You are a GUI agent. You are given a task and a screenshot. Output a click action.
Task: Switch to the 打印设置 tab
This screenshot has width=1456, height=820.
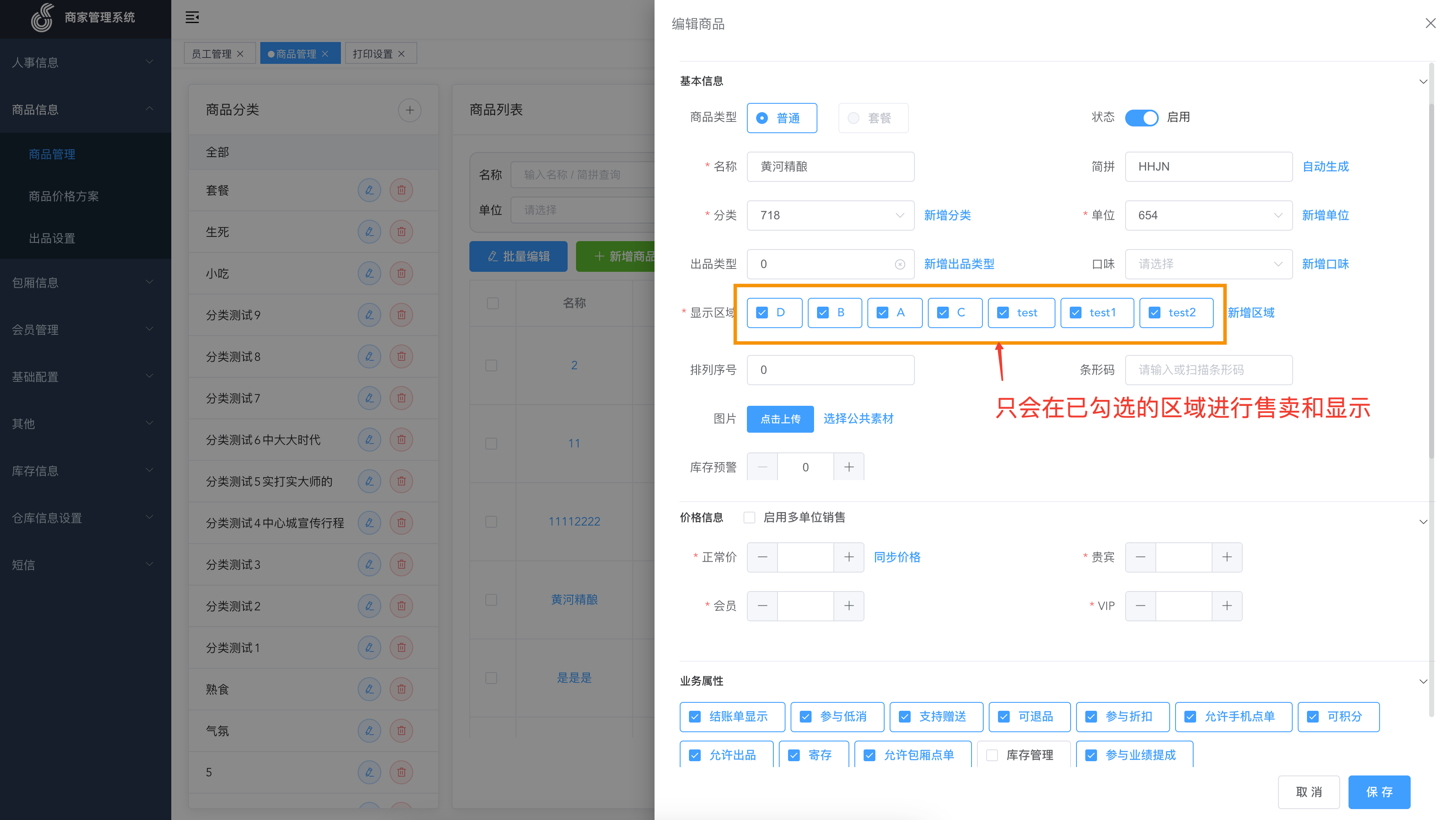pos(372,54)
